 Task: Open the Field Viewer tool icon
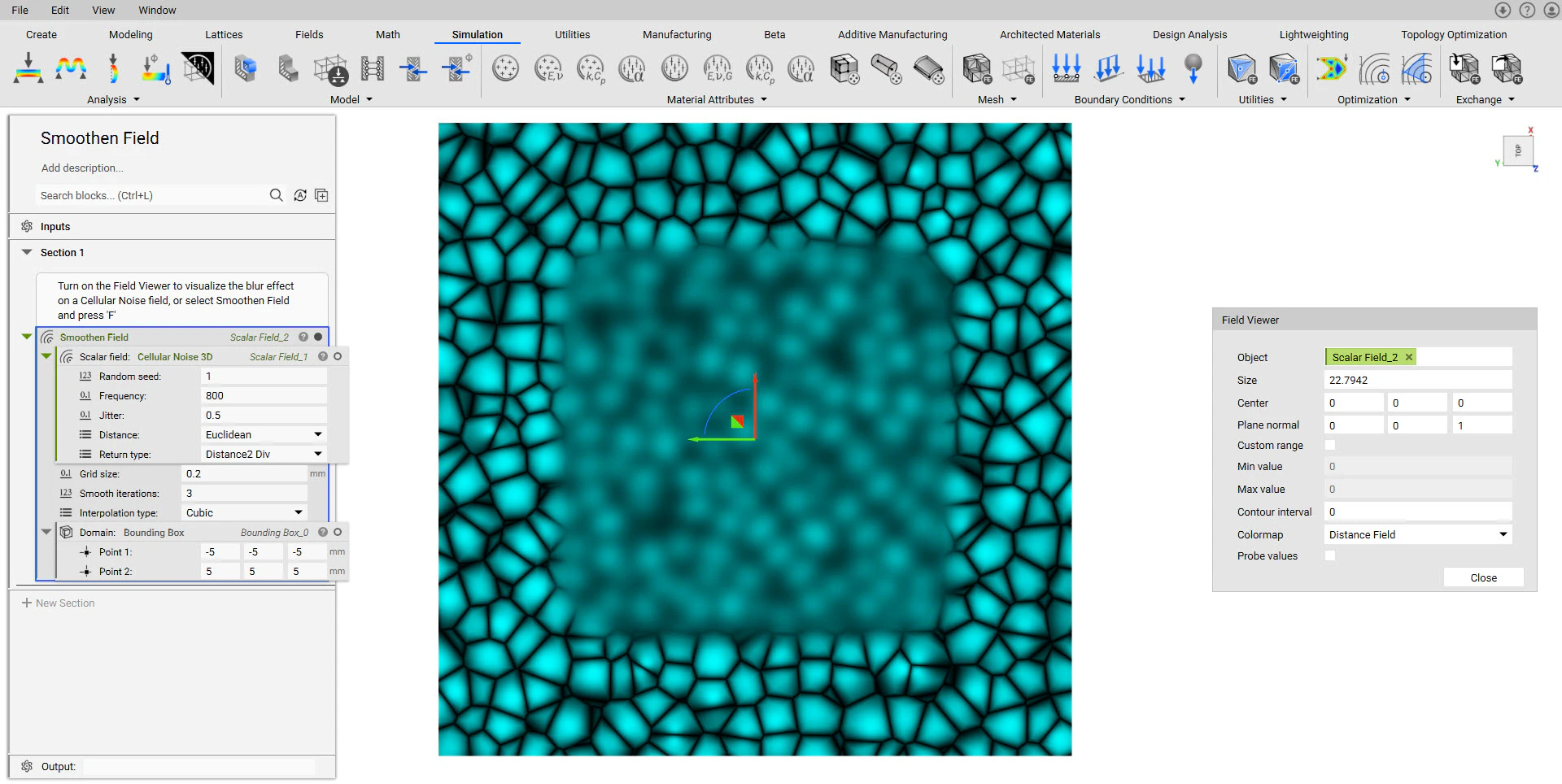pyautogui.click(x=196, y=69)
